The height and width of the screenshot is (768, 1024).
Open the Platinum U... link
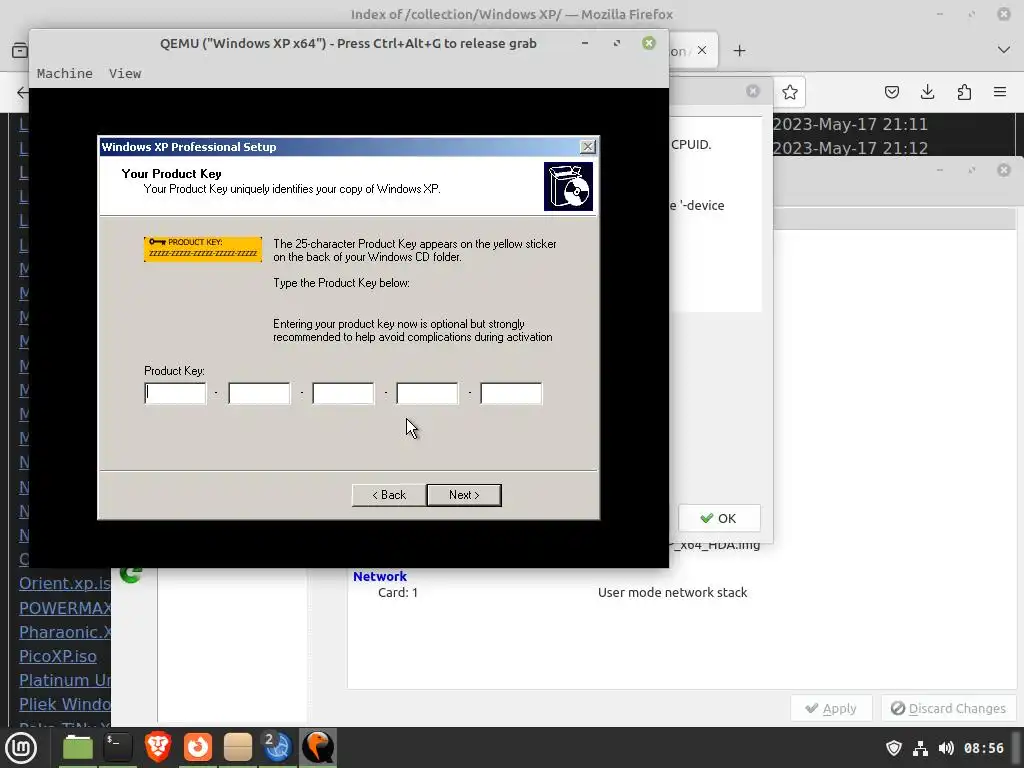(x=65, y=680)
